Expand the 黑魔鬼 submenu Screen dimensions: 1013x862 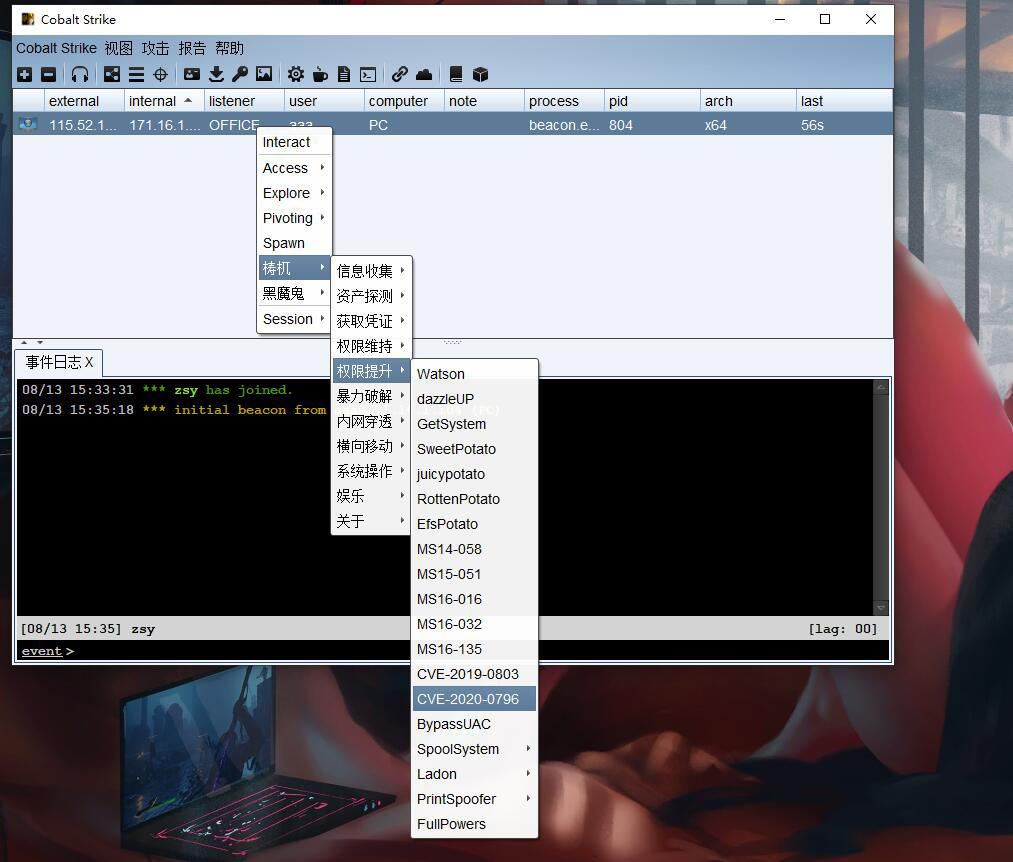295,293
